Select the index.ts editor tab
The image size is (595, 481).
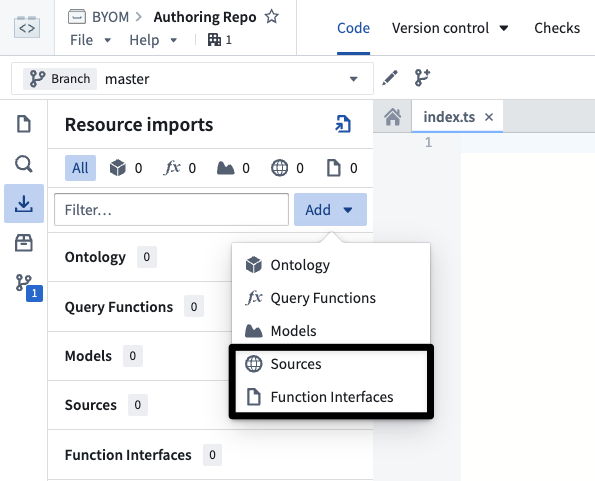tap(449, 117)
